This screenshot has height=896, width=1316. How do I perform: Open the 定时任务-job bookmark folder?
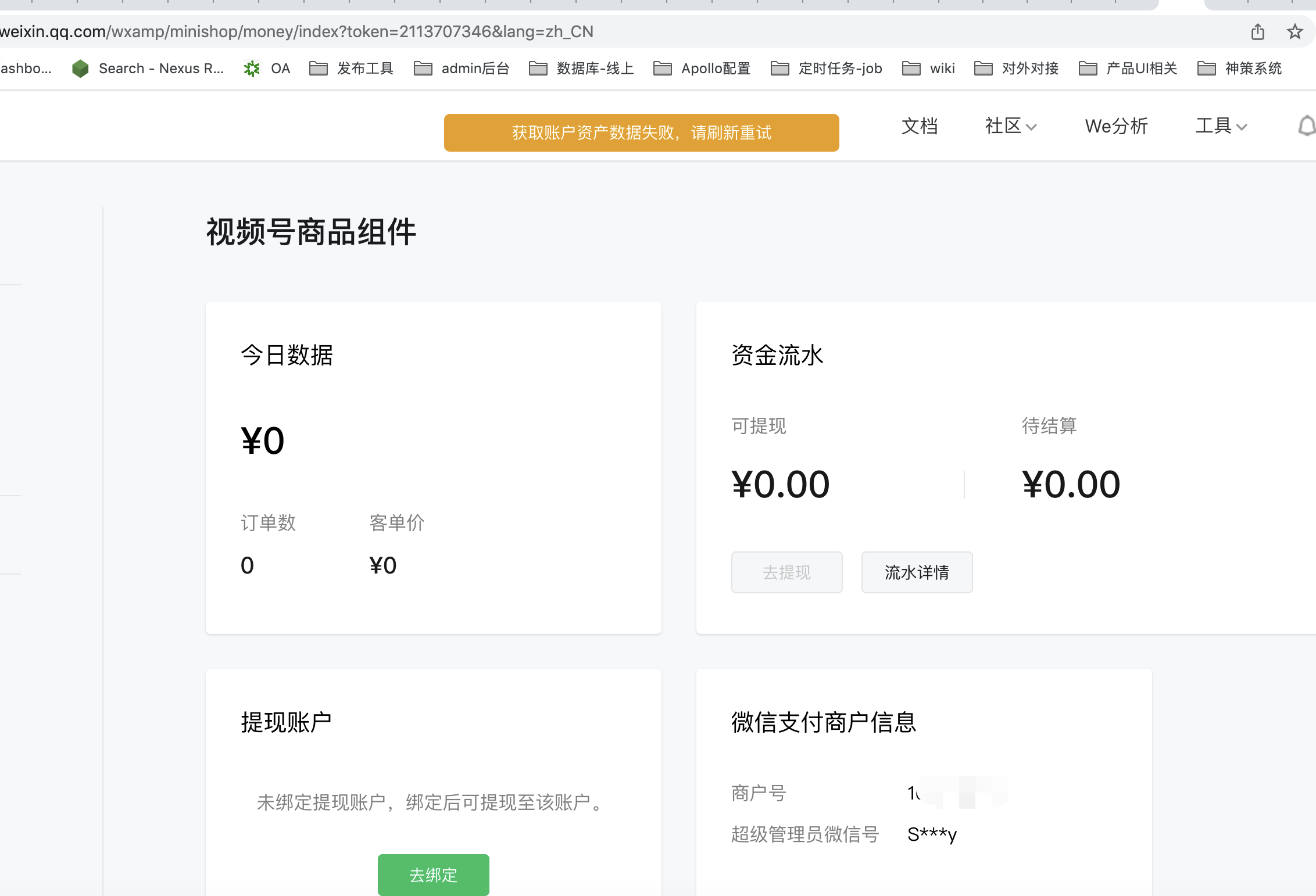tap(827, 69)
